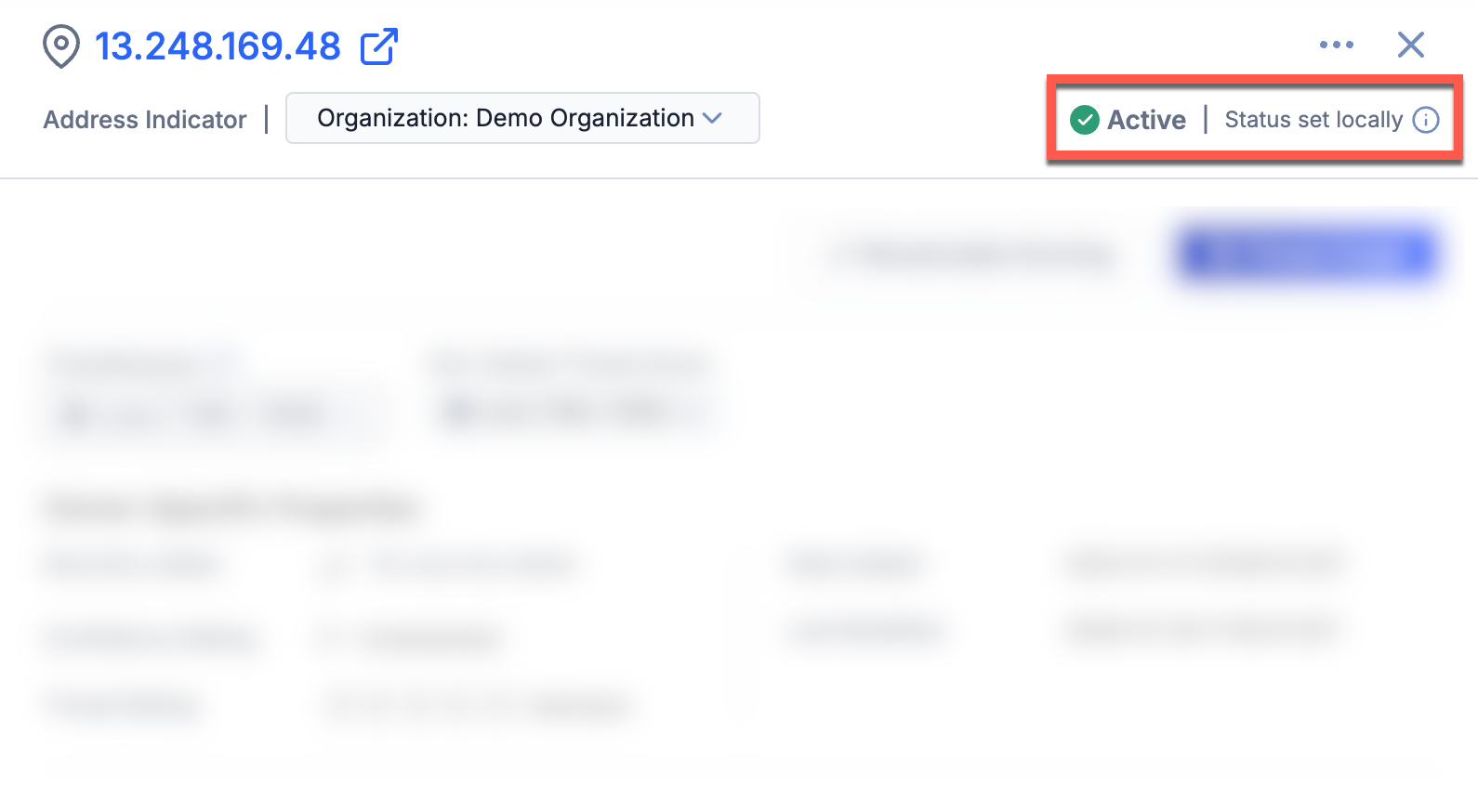
Task: Open the 13.248.169.48 indicator link
Action: (x=218, y=46)
